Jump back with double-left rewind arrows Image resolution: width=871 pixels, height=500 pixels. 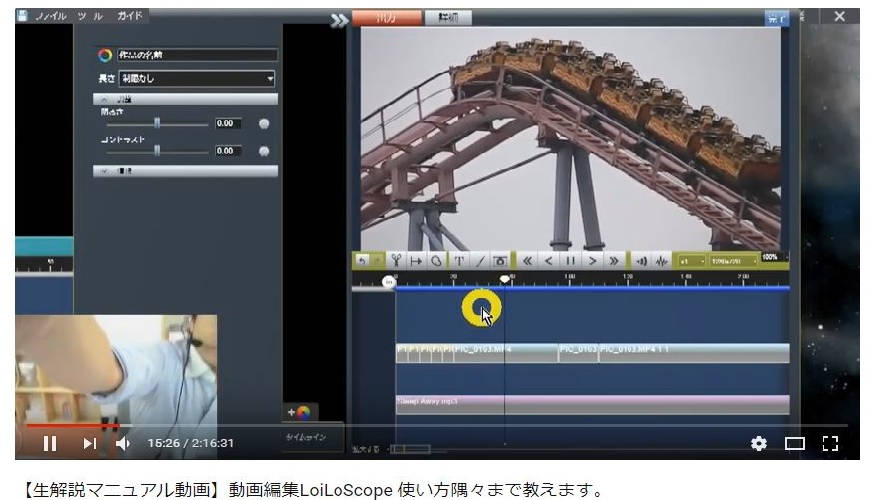click(527, 260)
